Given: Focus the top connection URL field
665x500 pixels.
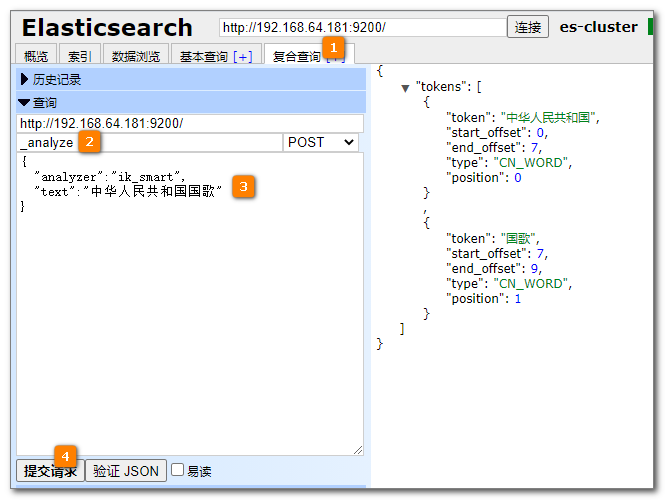Looking at the screenshot, I should (363, 28).
